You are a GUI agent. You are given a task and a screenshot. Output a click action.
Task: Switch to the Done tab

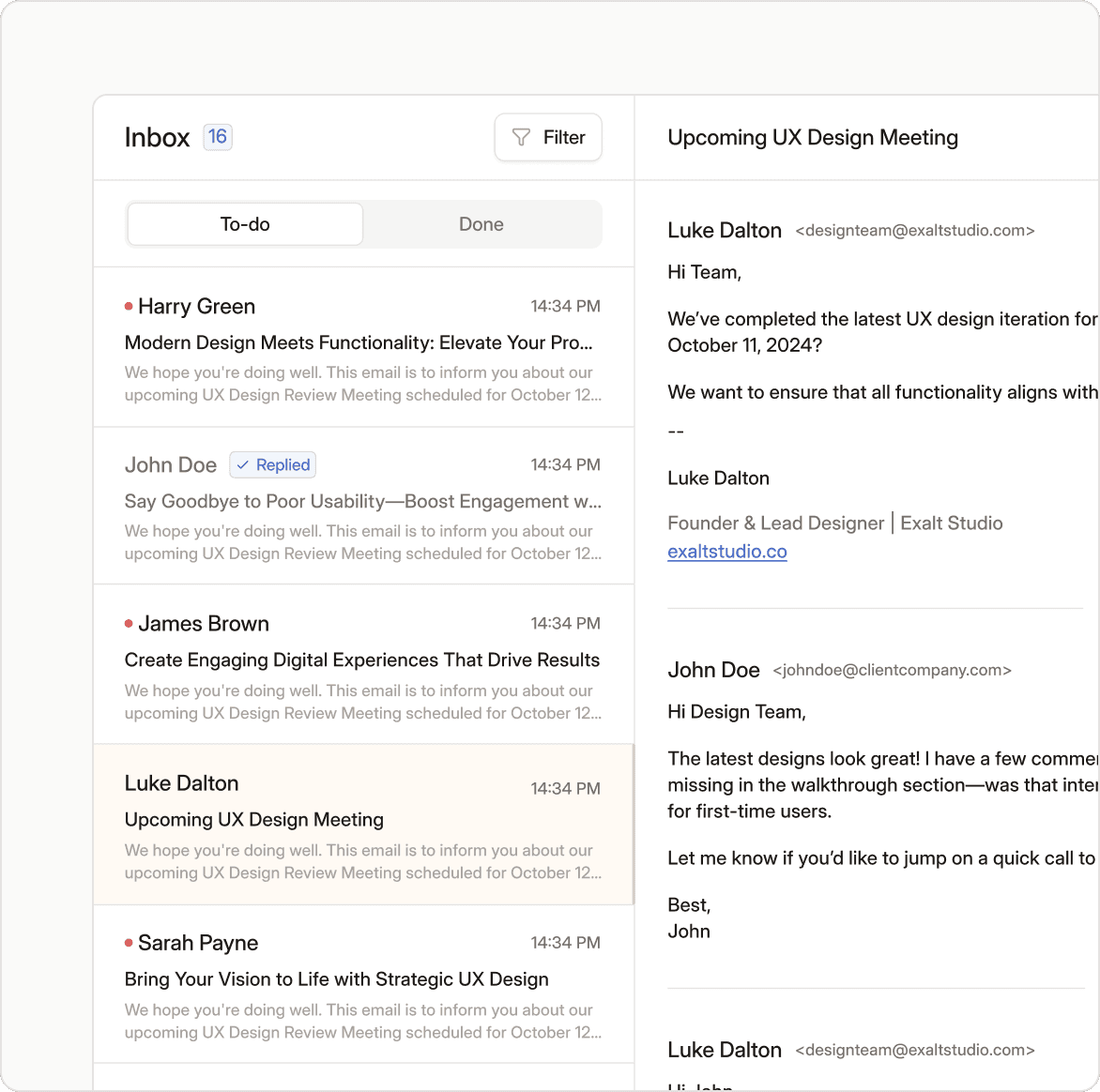tap(481, 224)
